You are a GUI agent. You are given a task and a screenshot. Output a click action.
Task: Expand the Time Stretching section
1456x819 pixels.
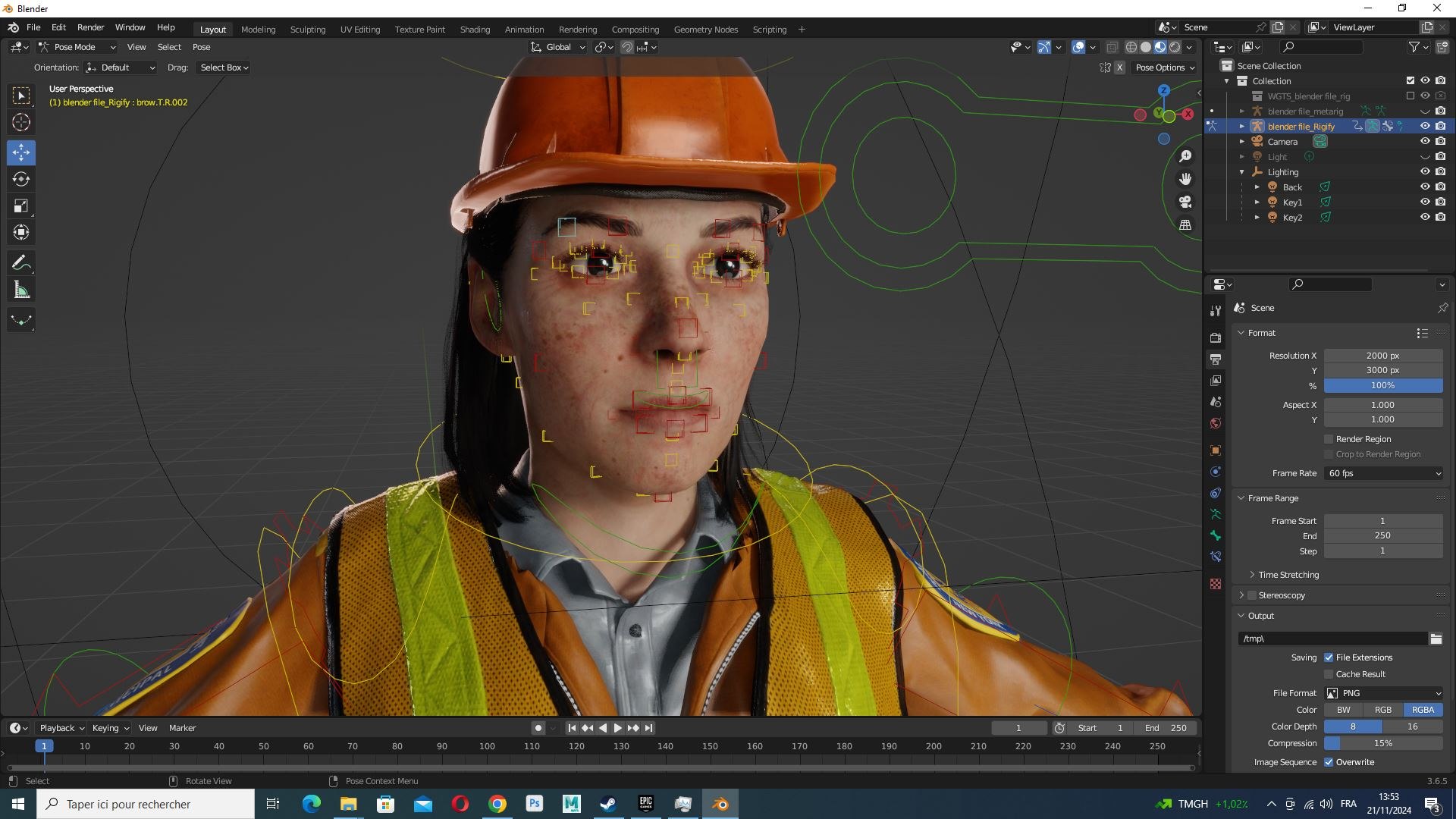1288,575
